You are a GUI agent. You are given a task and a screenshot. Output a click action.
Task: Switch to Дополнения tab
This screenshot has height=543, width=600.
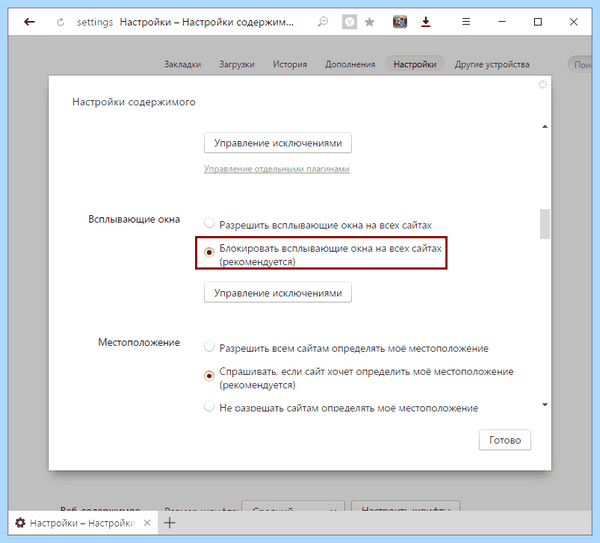coord(350,64)
